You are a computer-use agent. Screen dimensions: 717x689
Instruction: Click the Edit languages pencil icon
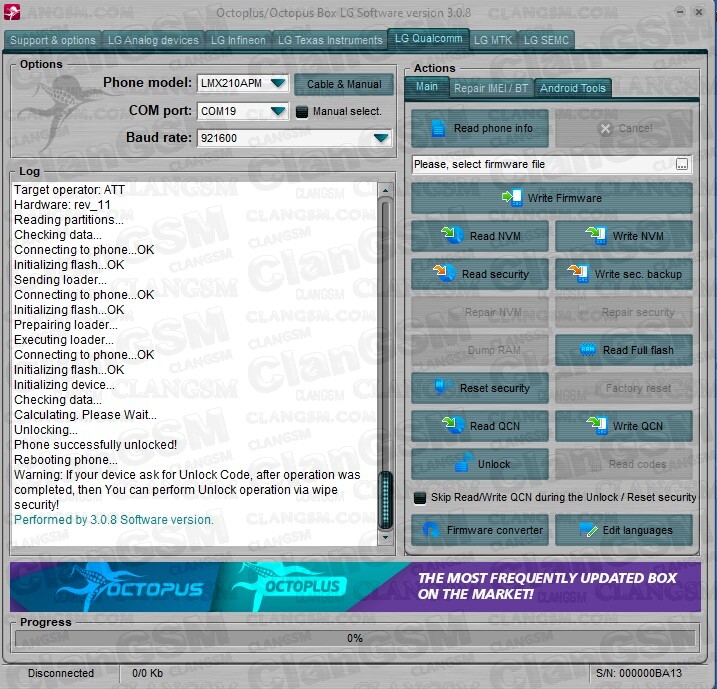coord(588,530)
